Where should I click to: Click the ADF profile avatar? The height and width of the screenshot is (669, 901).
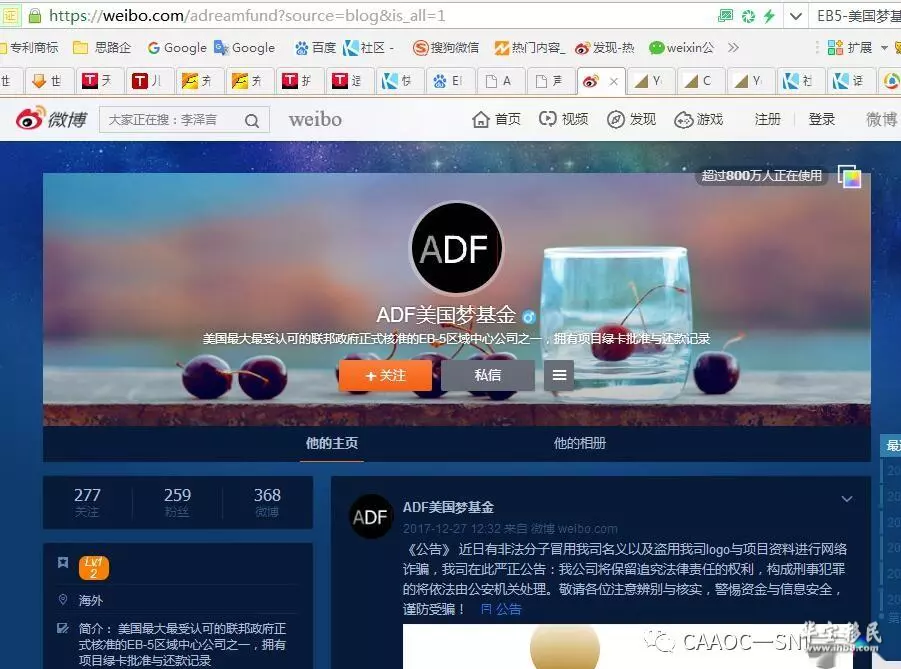(456, 248)
